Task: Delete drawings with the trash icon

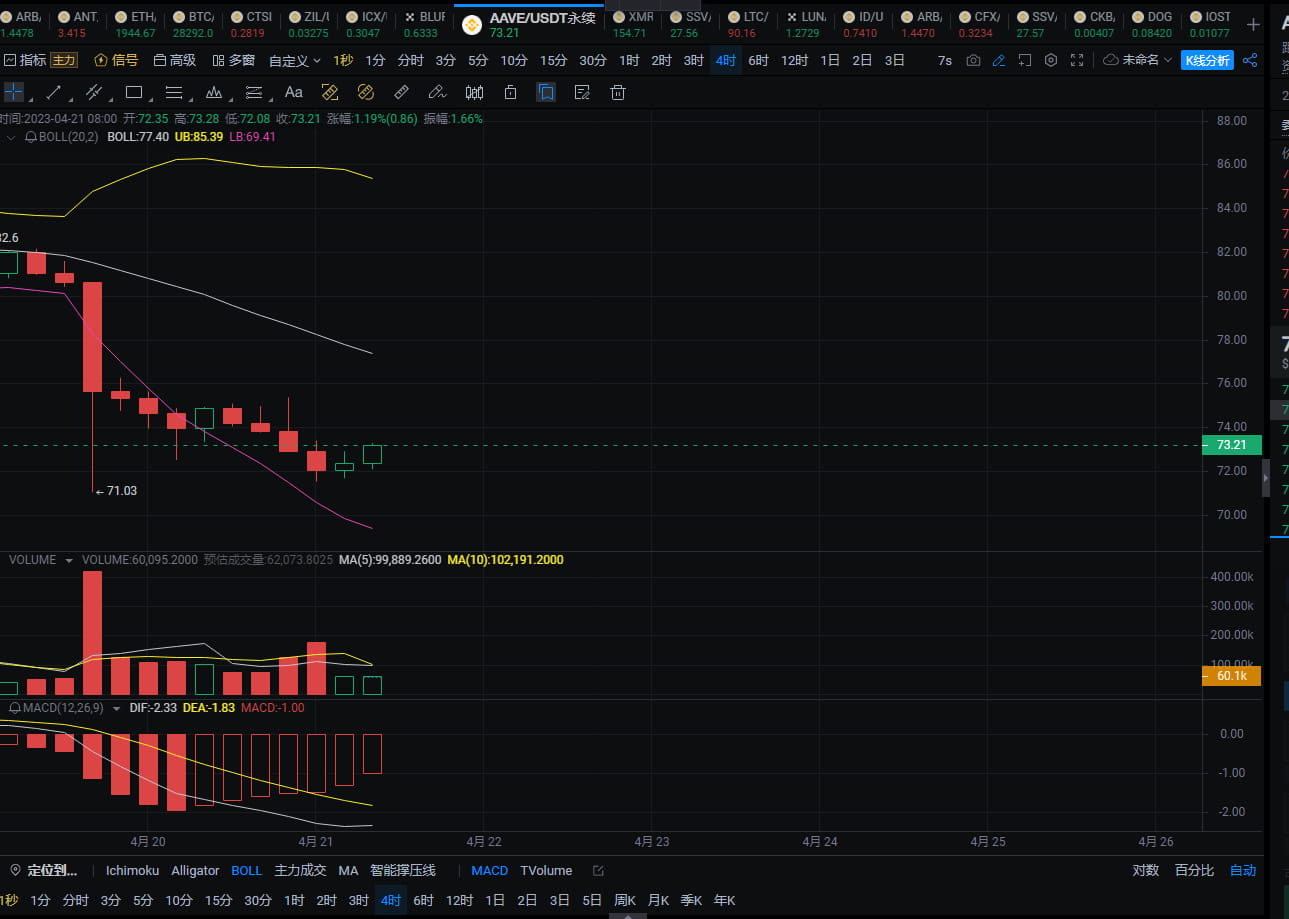Action: tap(618, 92)
